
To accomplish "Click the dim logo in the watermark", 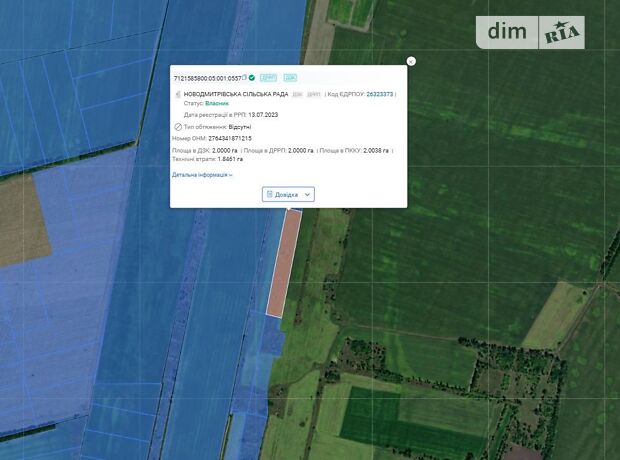I will [507, 32].
